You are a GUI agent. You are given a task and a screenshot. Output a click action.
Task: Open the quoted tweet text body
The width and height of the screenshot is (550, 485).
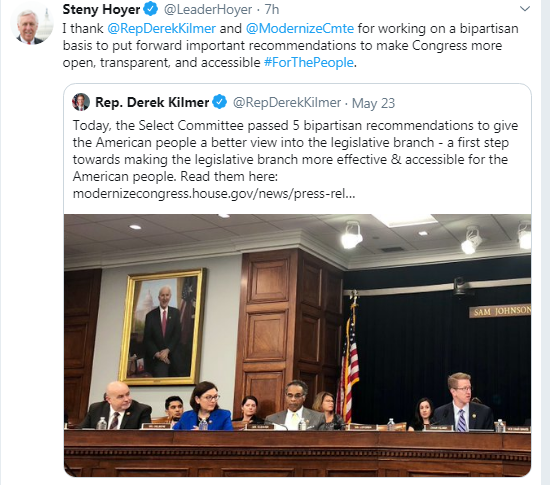coord(295,160)
